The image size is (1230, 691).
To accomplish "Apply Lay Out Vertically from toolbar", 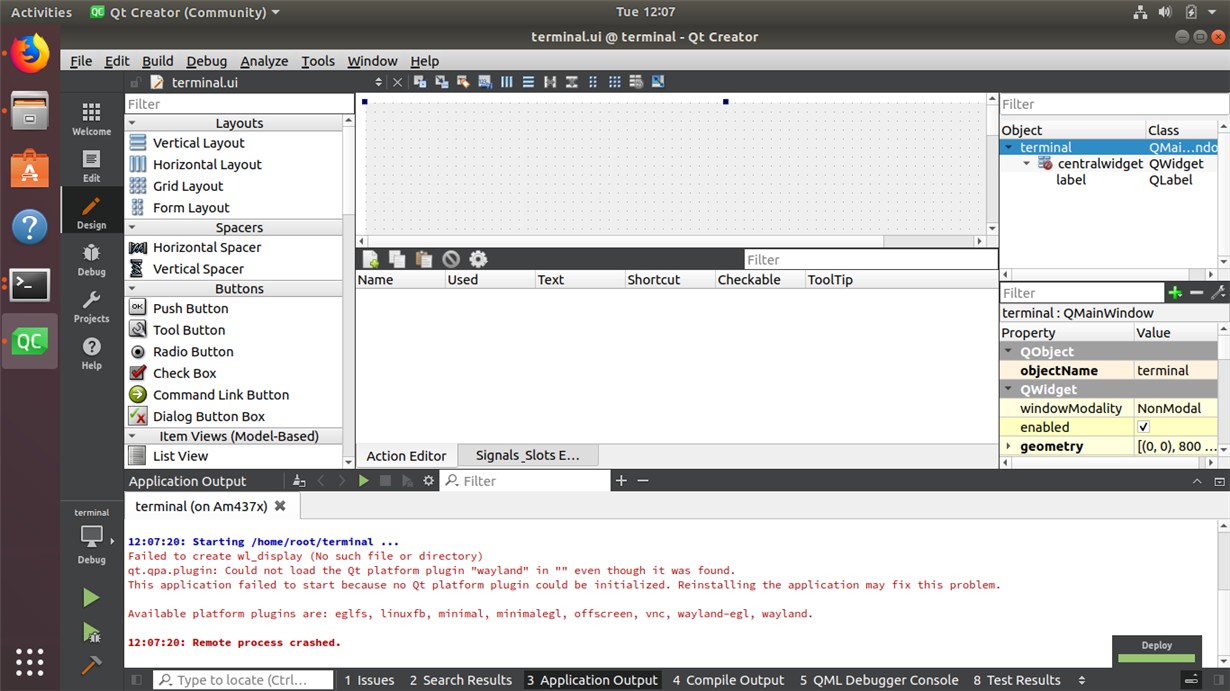I will (528, 82).
